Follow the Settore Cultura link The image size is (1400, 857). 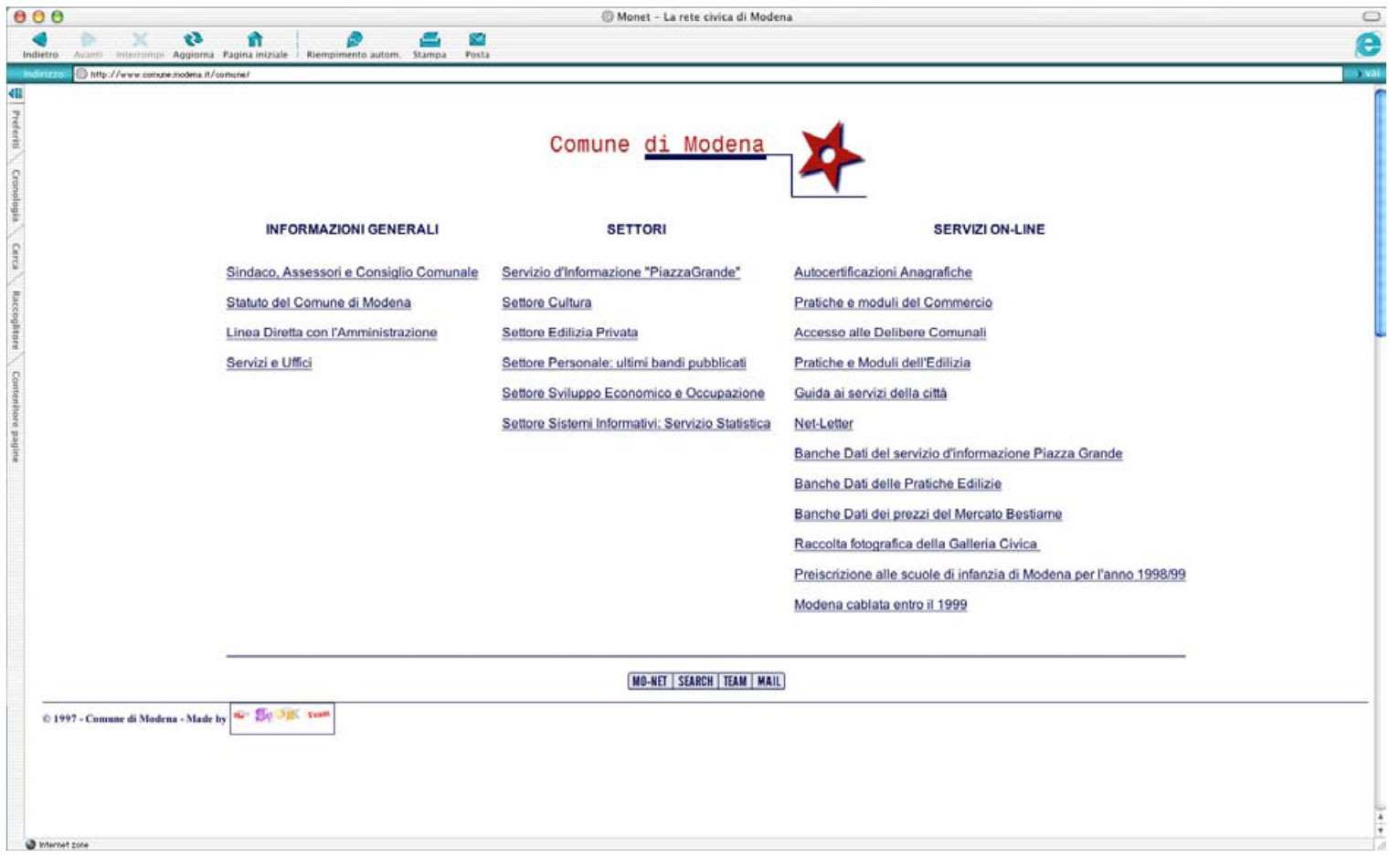click(x=546, y=302)
